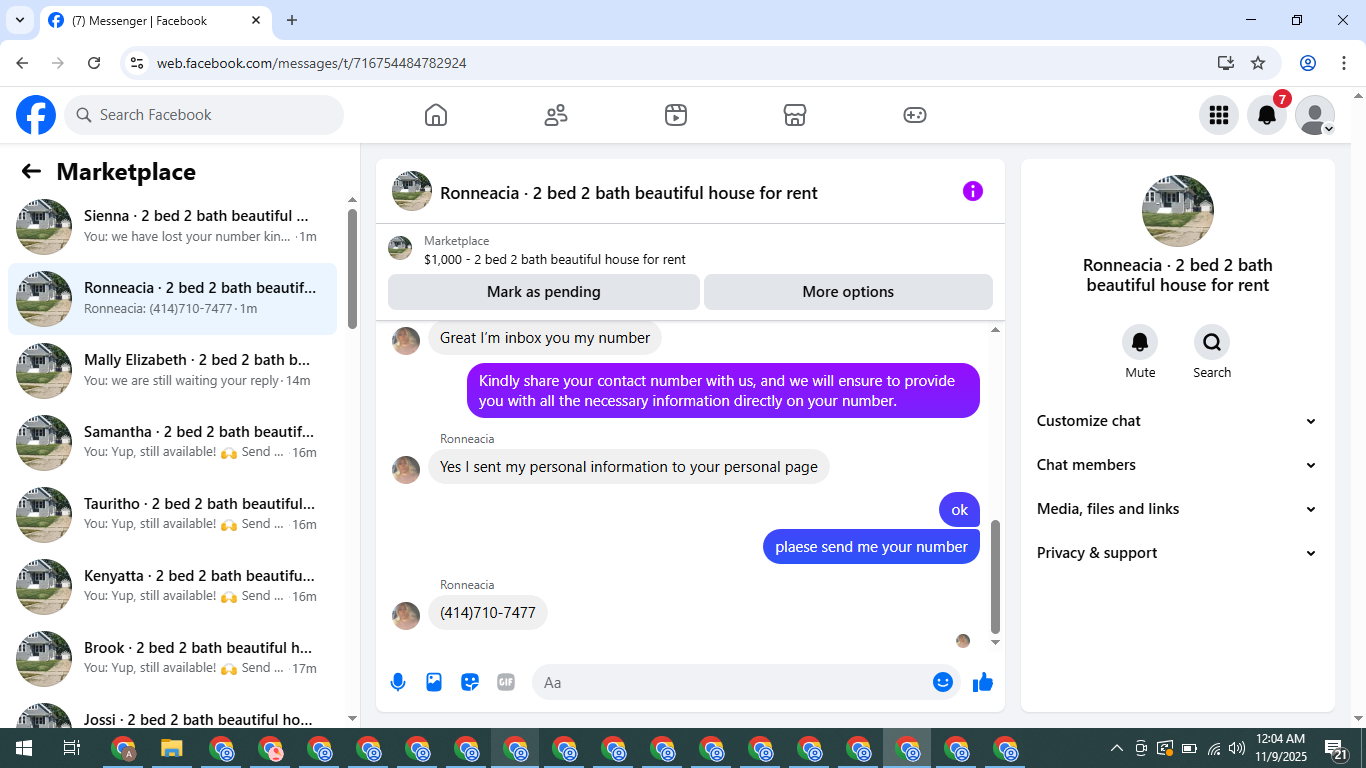Open conversation information purple i icon
The image size is (1366, 768).
973,191
